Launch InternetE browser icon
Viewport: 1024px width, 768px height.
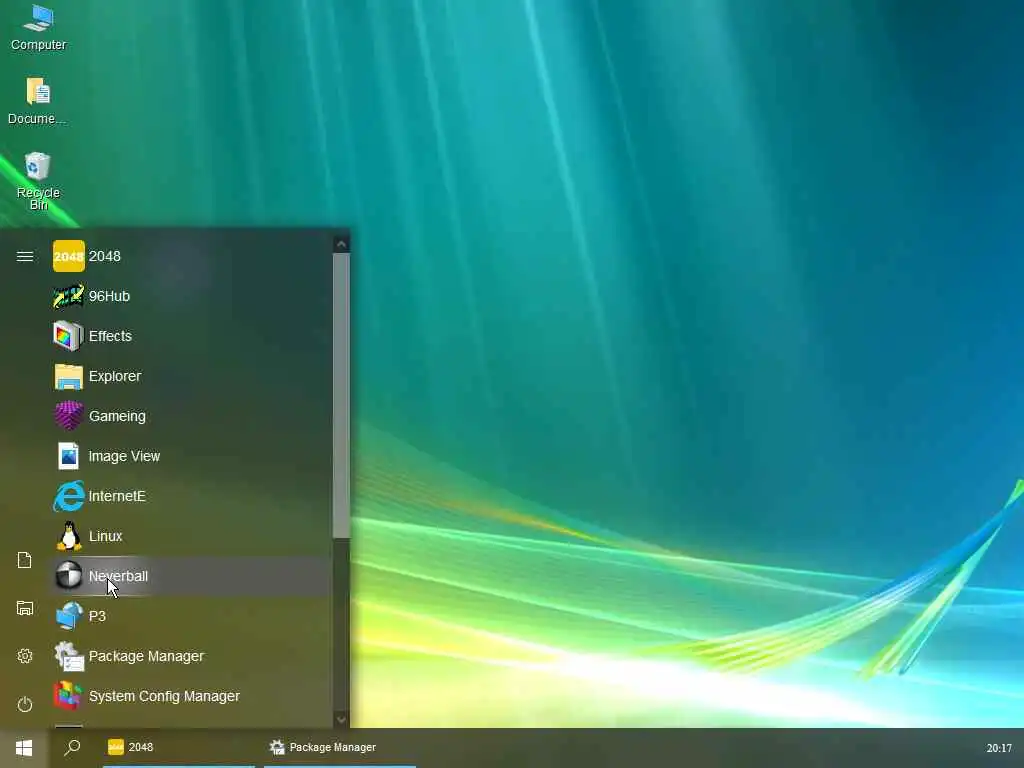[x=69, y=496]
